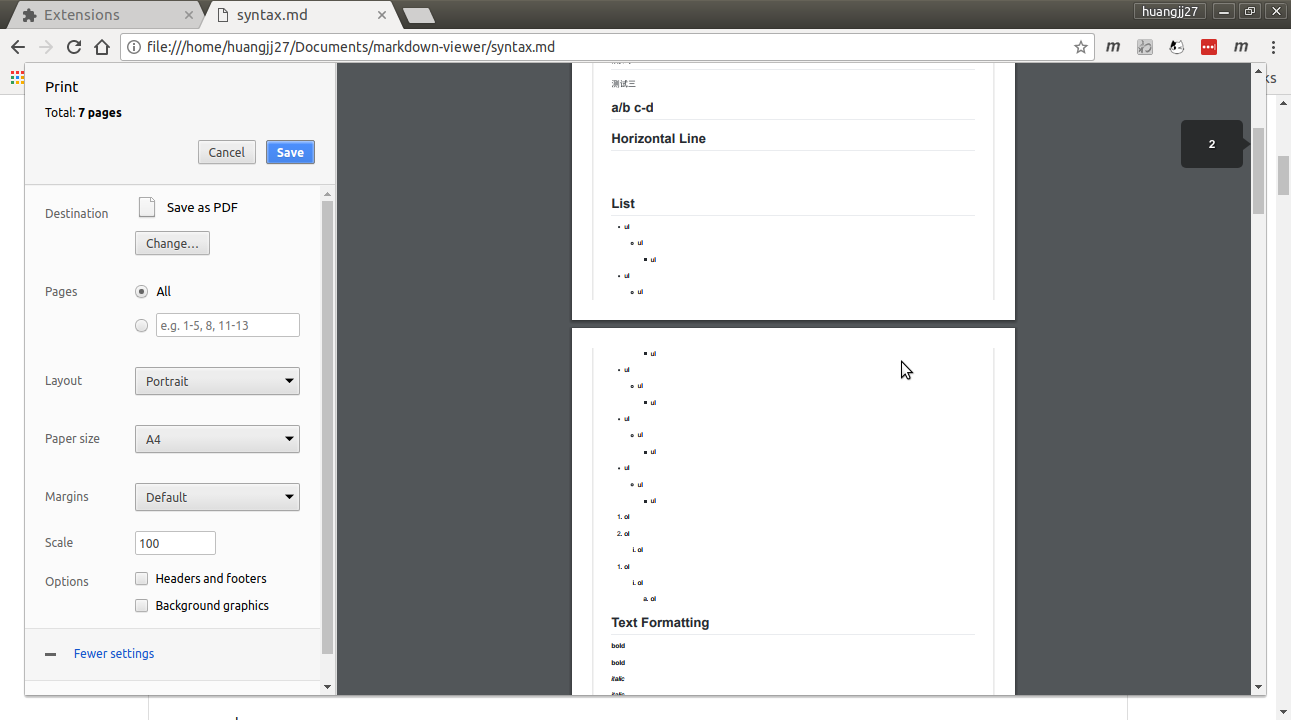This screenshot has width=1291, height=720.
Task: Open the cat face extension icon
Action: click(x=1177, y=47)
